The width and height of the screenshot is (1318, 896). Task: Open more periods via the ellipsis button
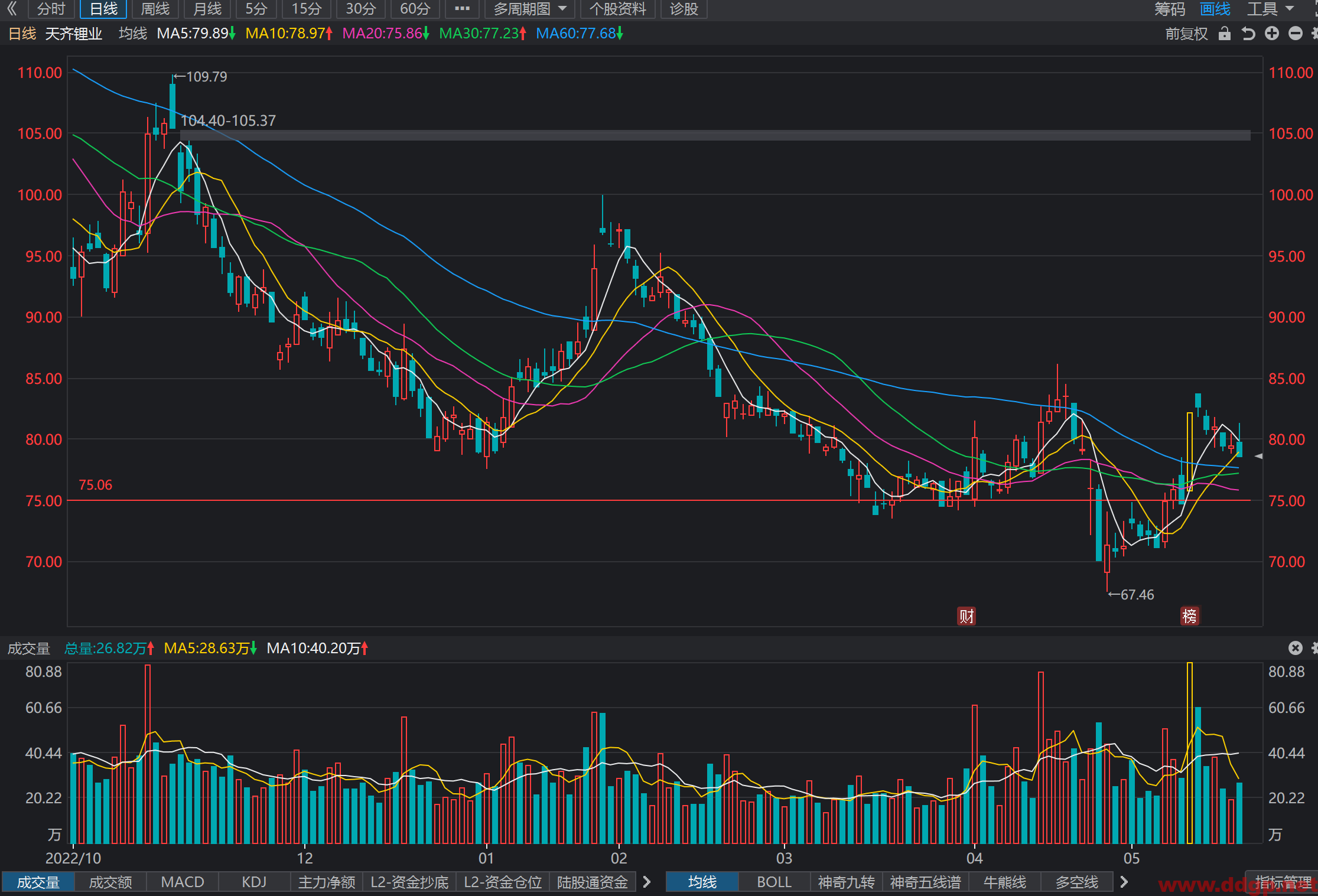point(462,9)
